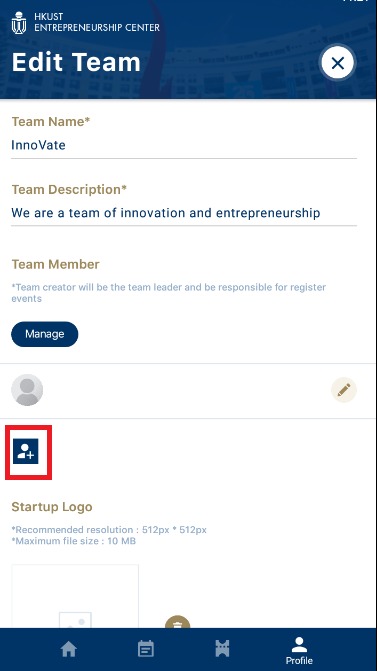Open the startup logo upload box
The height and width of the screenshot is (671, 377).
(x=75, y=597)
